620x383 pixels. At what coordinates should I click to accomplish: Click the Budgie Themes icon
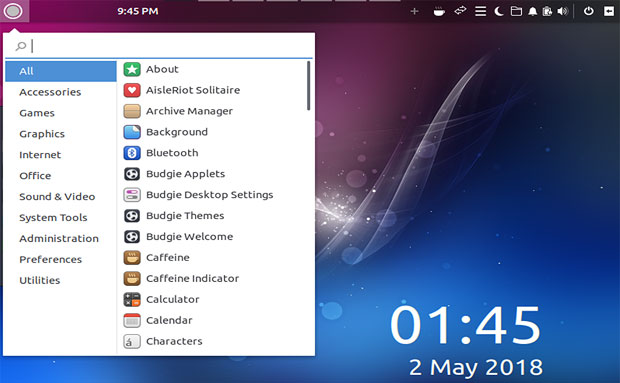point(132,216)
